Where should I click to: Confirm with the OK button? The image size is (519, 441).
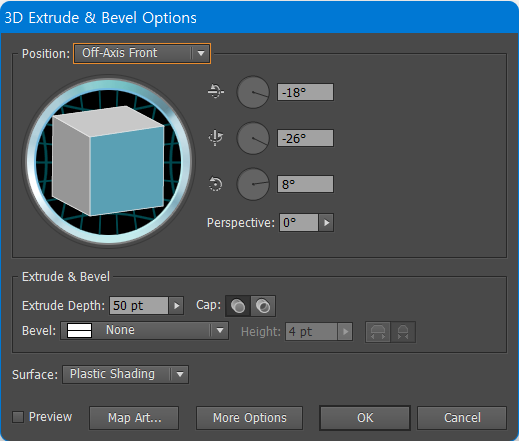tap(365, 418)
